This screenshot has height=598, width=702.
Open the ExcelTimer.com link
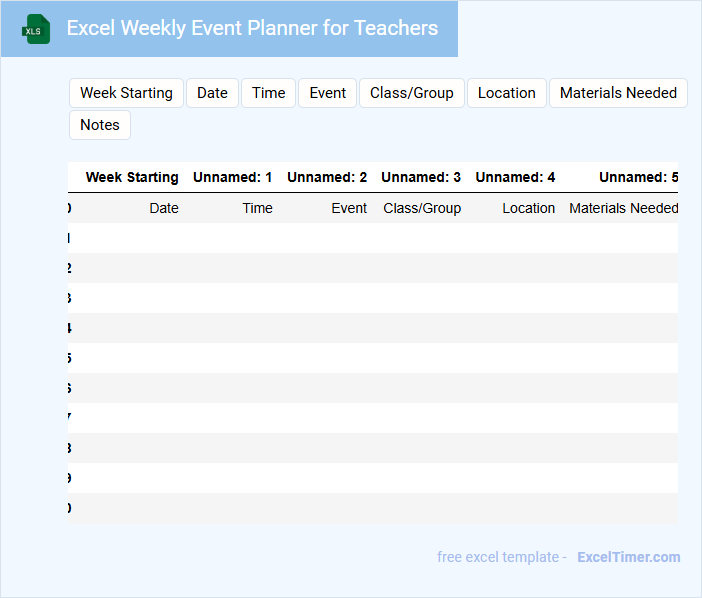coord(628,557)
